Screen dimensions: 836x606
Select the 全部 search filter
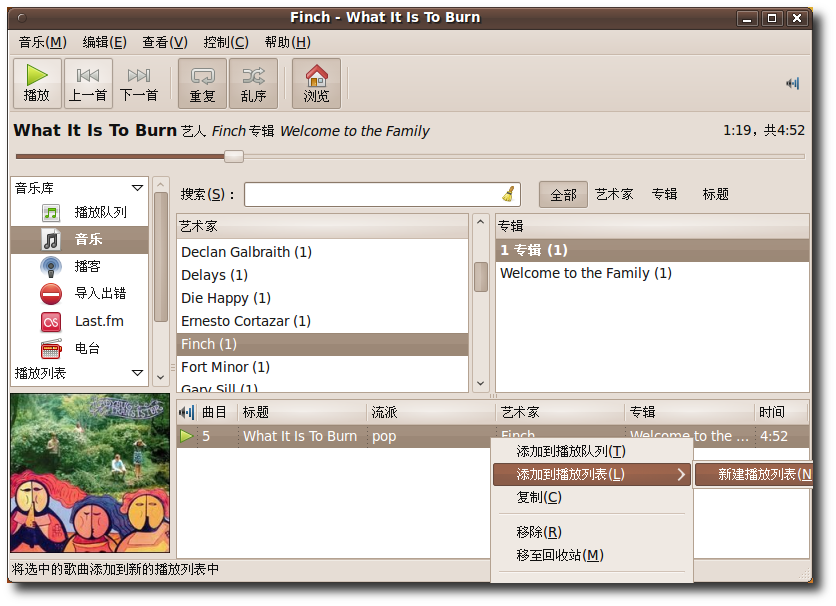pyautogui.click(x=563, y=195)
